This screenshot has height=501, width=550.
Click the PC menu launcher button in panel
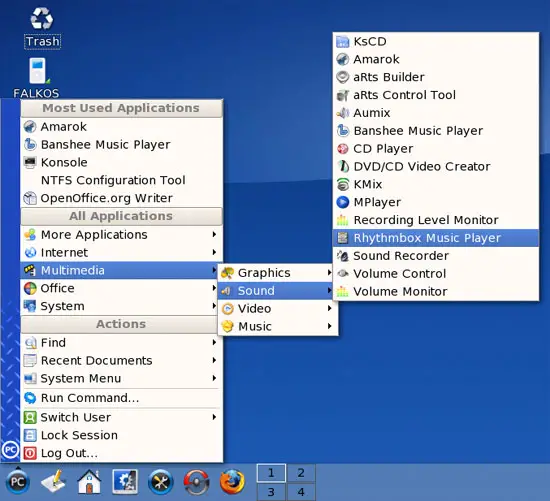coord(18,482)
